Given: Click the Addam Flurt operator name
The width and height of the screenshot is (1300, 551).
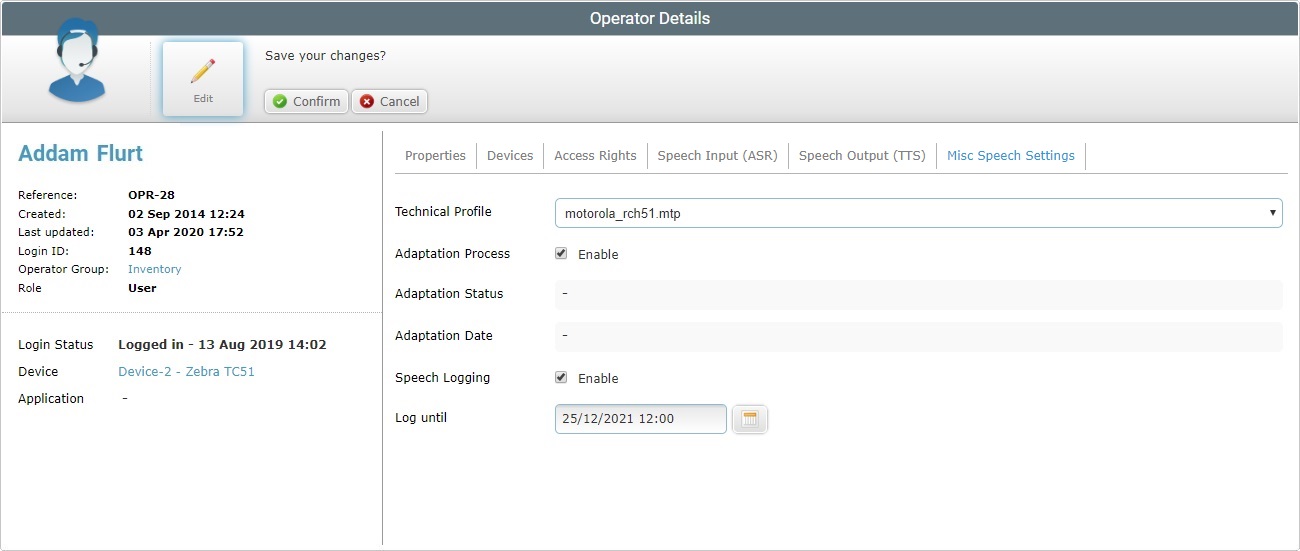Looking at the screenshot, I should point(81,154).
